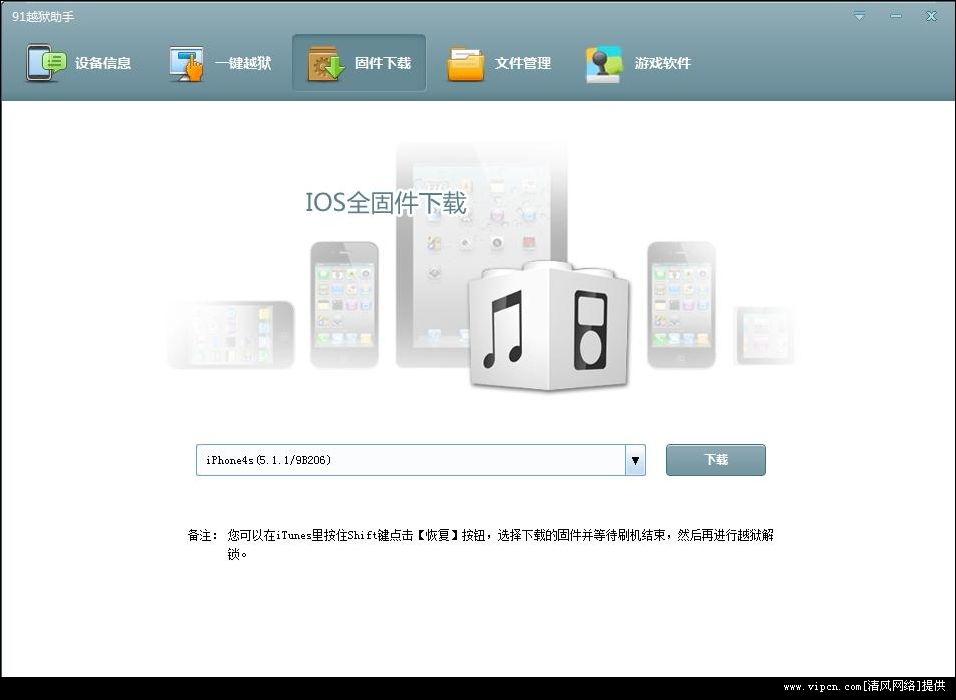Screen dimensions: 956x700
Task: Switch to the 一键越狱 tab
Action: point(243,63)
